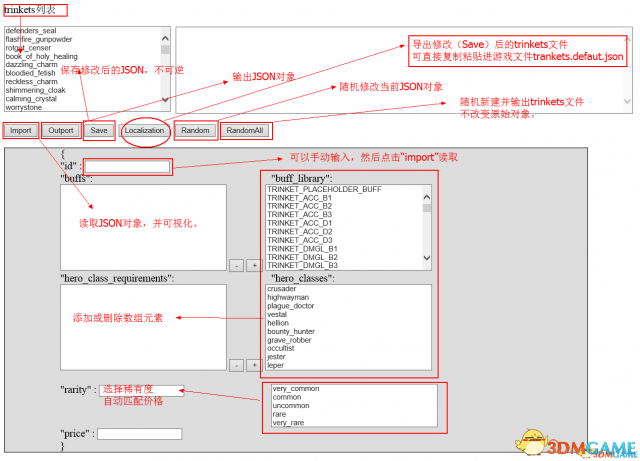Select jester in hero_classes
This screenshot has height=461, width=640.
pyautogui.click(x=276, y=357)
